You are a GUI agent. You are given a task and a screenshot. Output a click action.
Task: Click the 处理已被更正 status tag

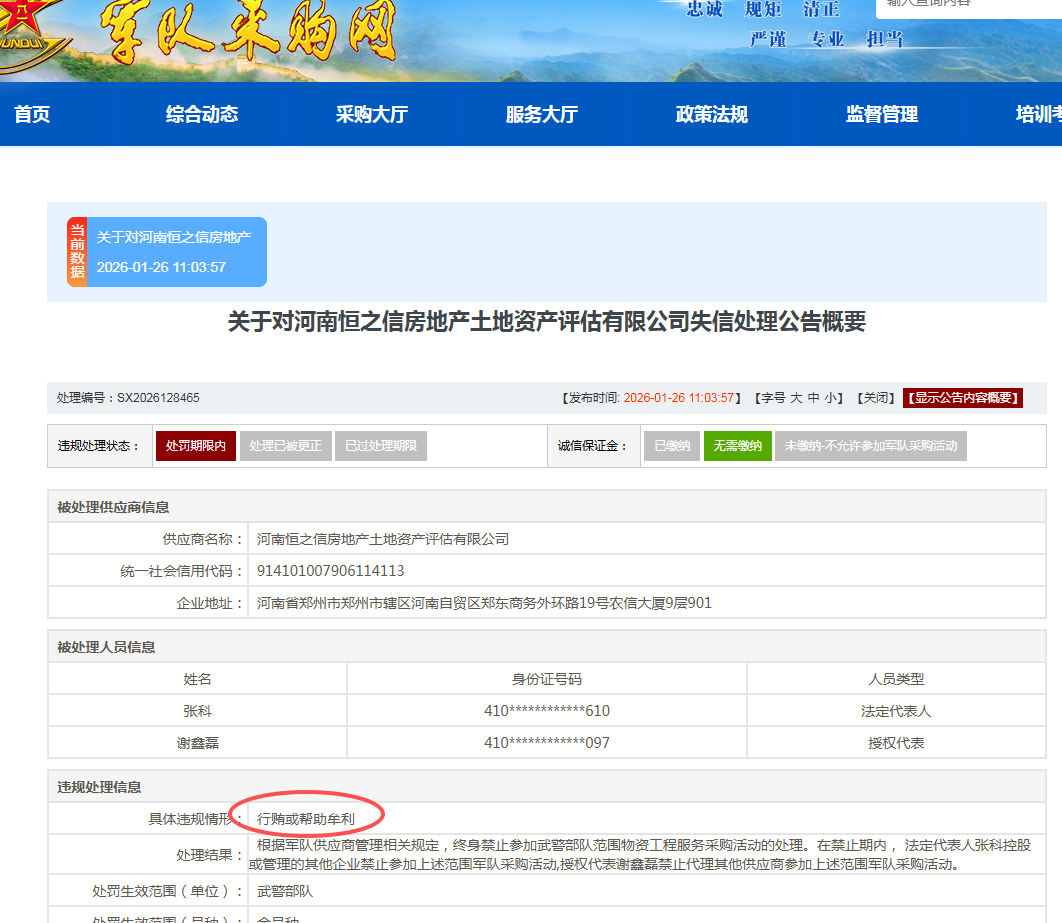(x=285, y=446)
